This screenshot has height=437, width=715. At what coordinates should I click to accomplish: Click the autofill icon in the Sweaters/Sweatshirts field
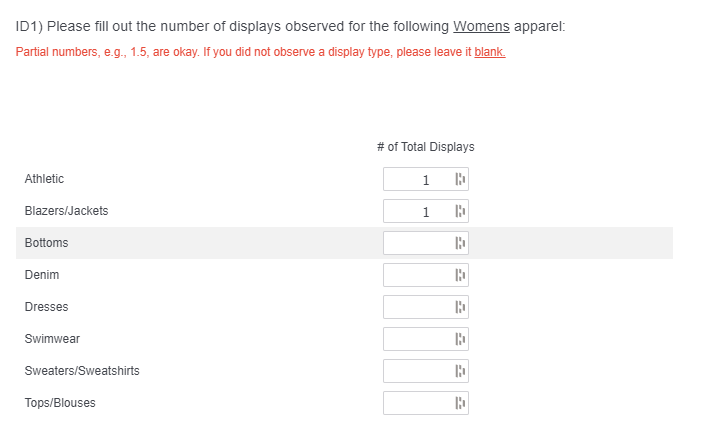460,372
